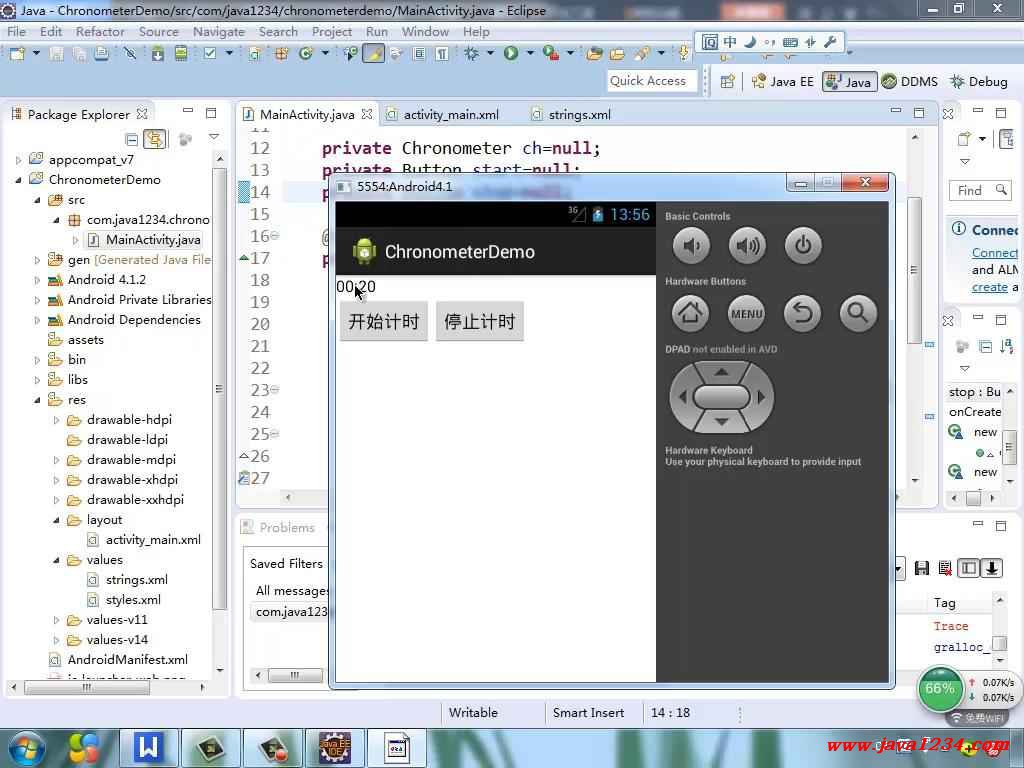The height and width of the screenshot is (768, 1024).
Task: Switch to the Java EE perspective
Action: coord(783,82)
